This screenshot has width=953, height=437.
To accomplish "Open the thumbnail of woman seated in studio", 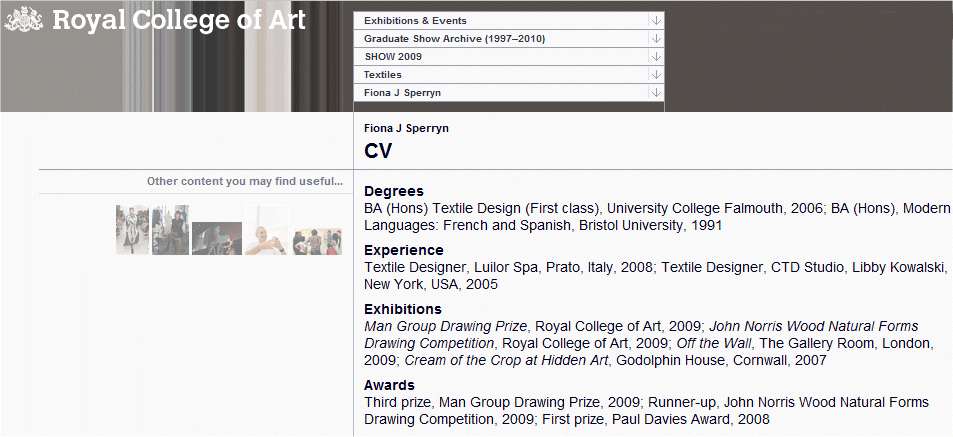I will point(170,230).
